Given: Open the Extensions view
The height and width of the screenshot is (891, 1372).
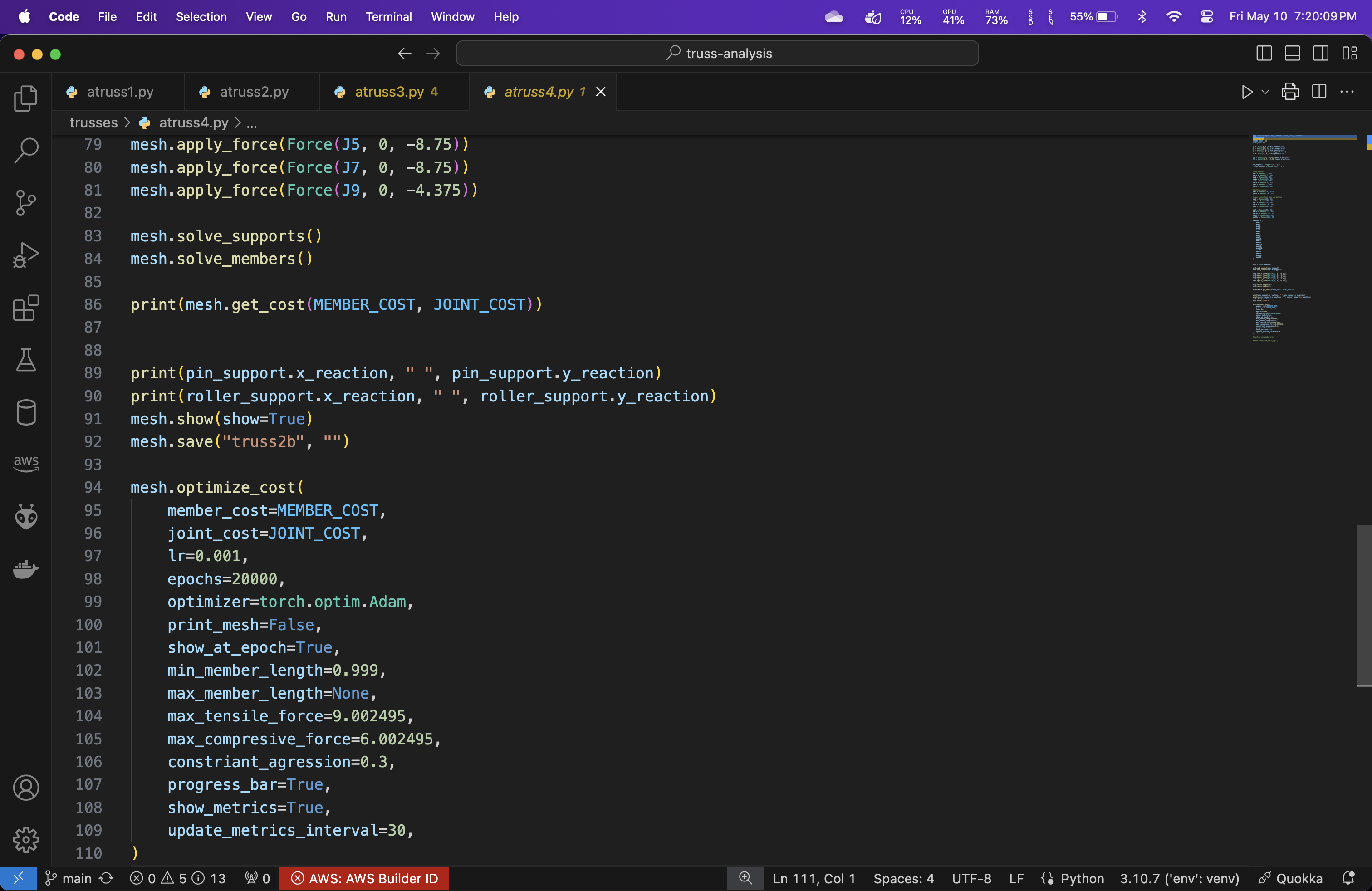Looking at the screenshot, I should (x=26, y=308).
